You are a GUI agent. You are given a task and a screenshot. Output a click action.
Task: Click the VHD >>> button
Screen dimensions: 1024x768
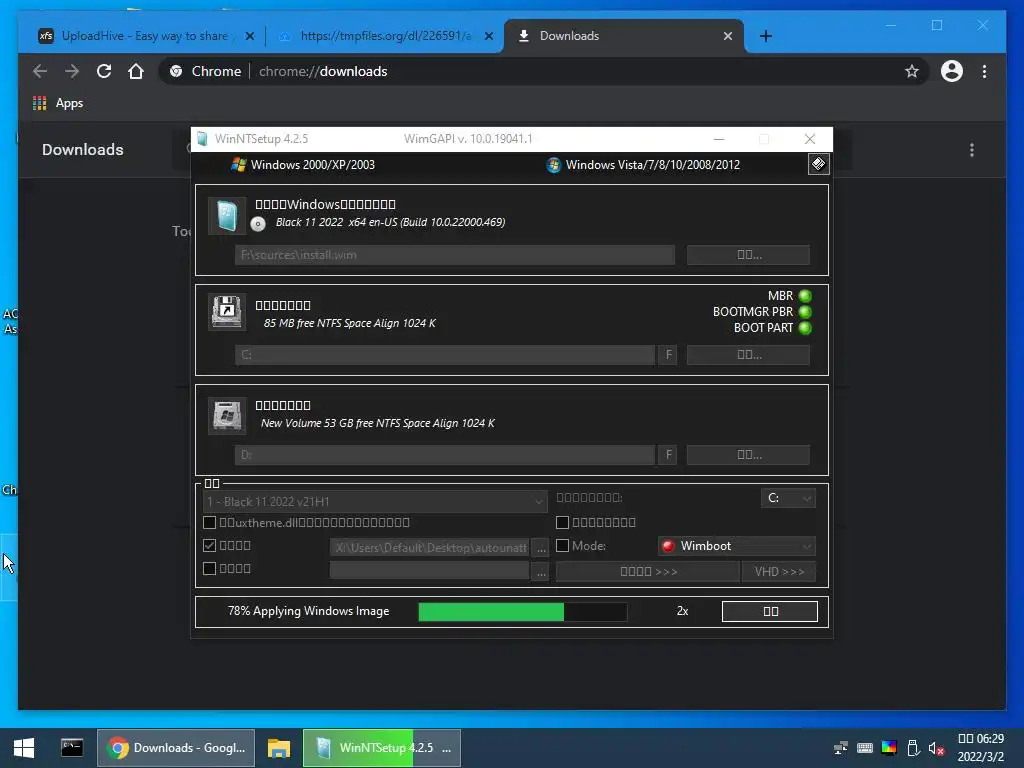click(x=779, y=571)
